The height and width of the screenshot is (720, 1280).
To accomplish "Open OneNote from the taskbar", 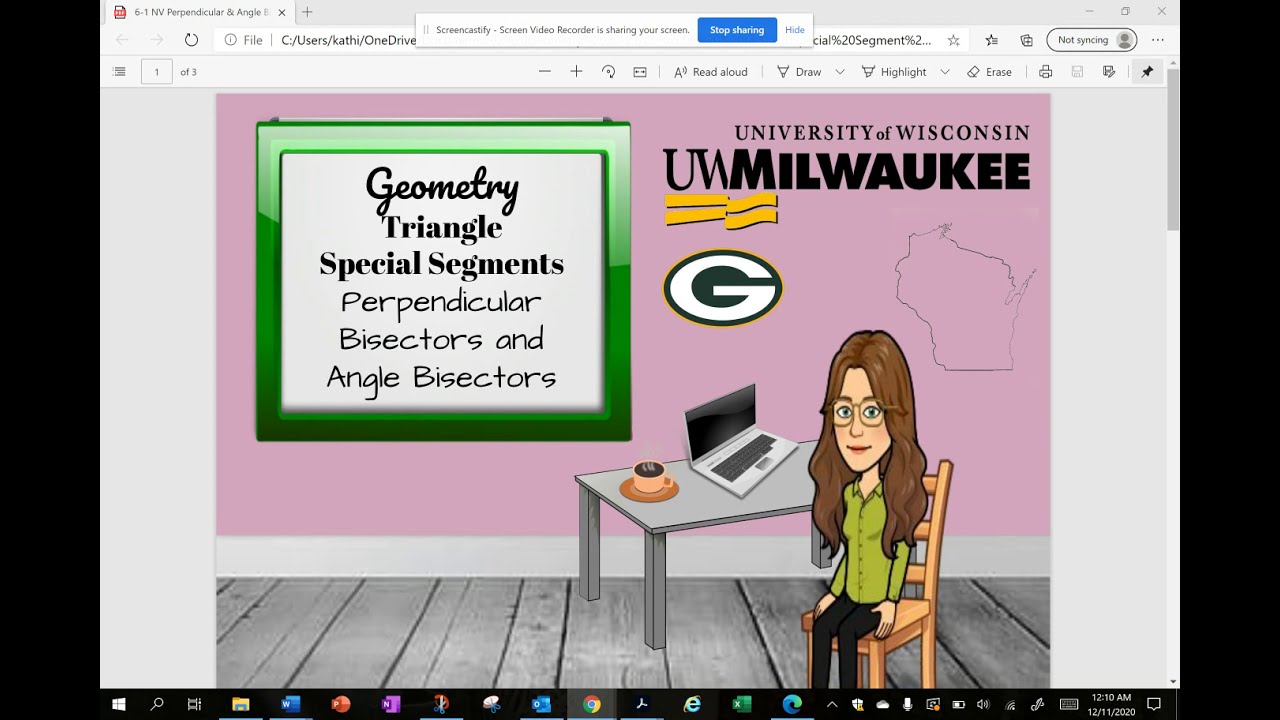I will coord(390,704).
